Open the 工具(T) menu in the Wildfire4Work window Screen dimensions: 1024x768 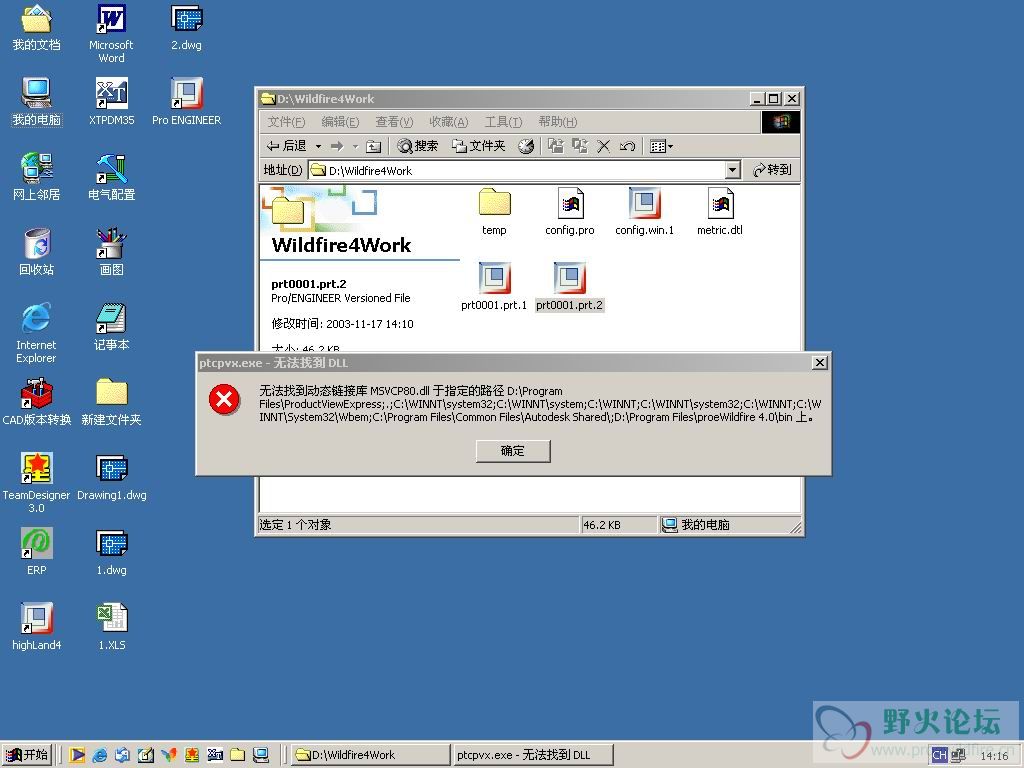503,122
